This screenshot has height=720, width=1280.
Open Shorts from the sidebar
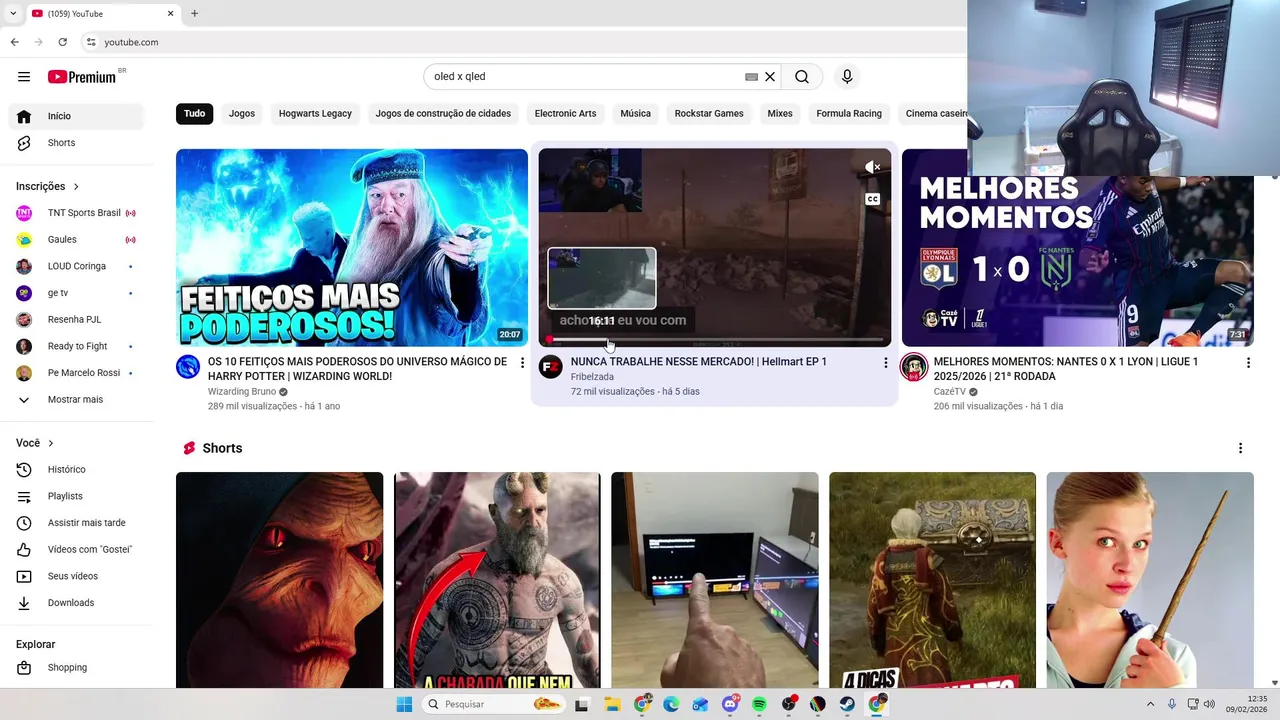tap(76, 143)
